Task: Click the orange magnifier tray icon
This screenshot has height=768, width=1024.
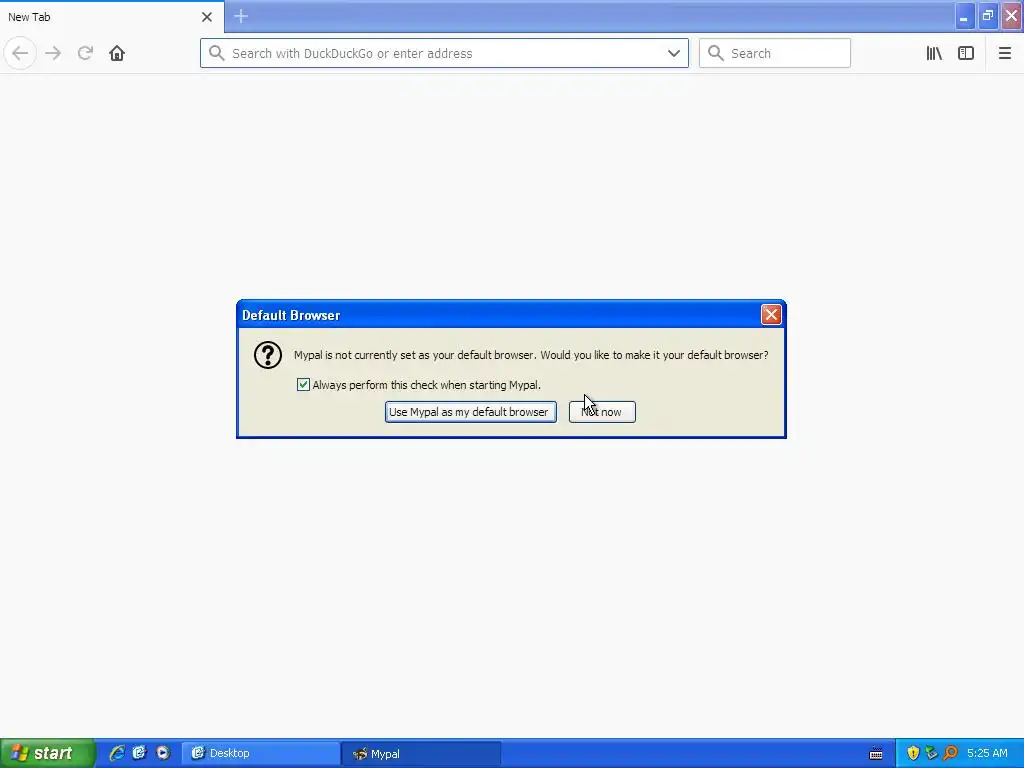Action: [x=951, y=753]
